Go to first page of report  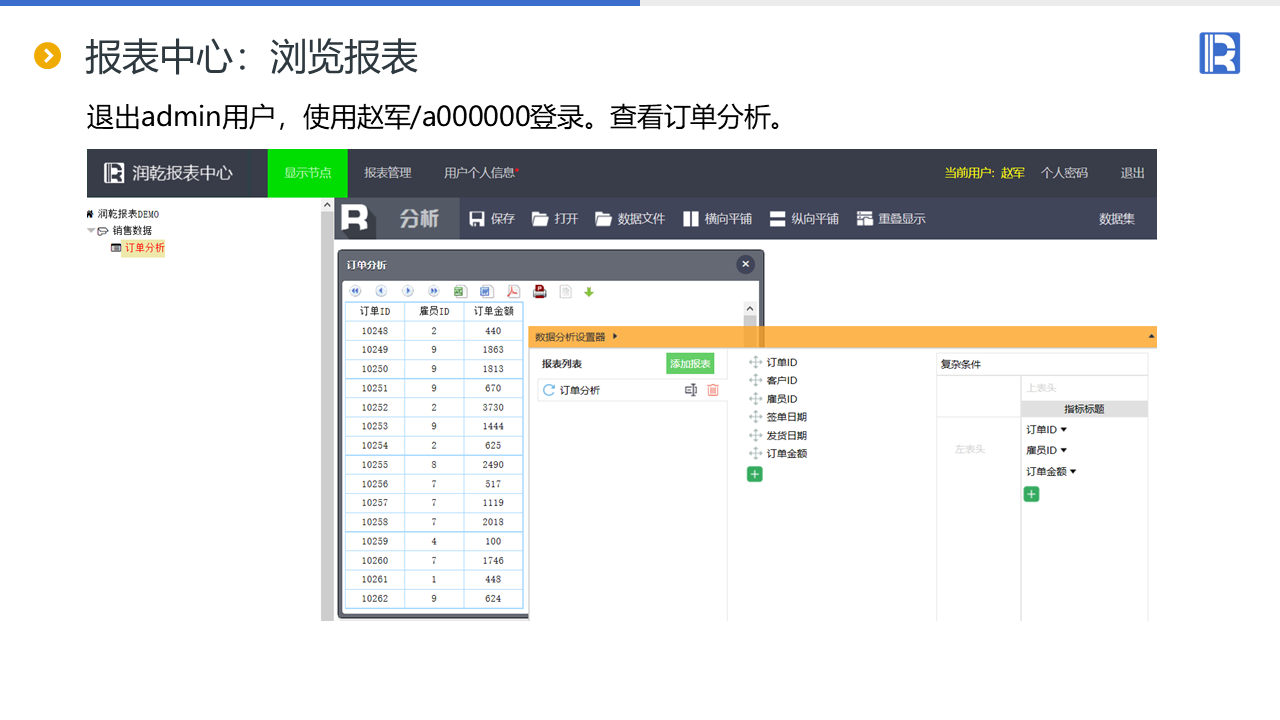355,291
